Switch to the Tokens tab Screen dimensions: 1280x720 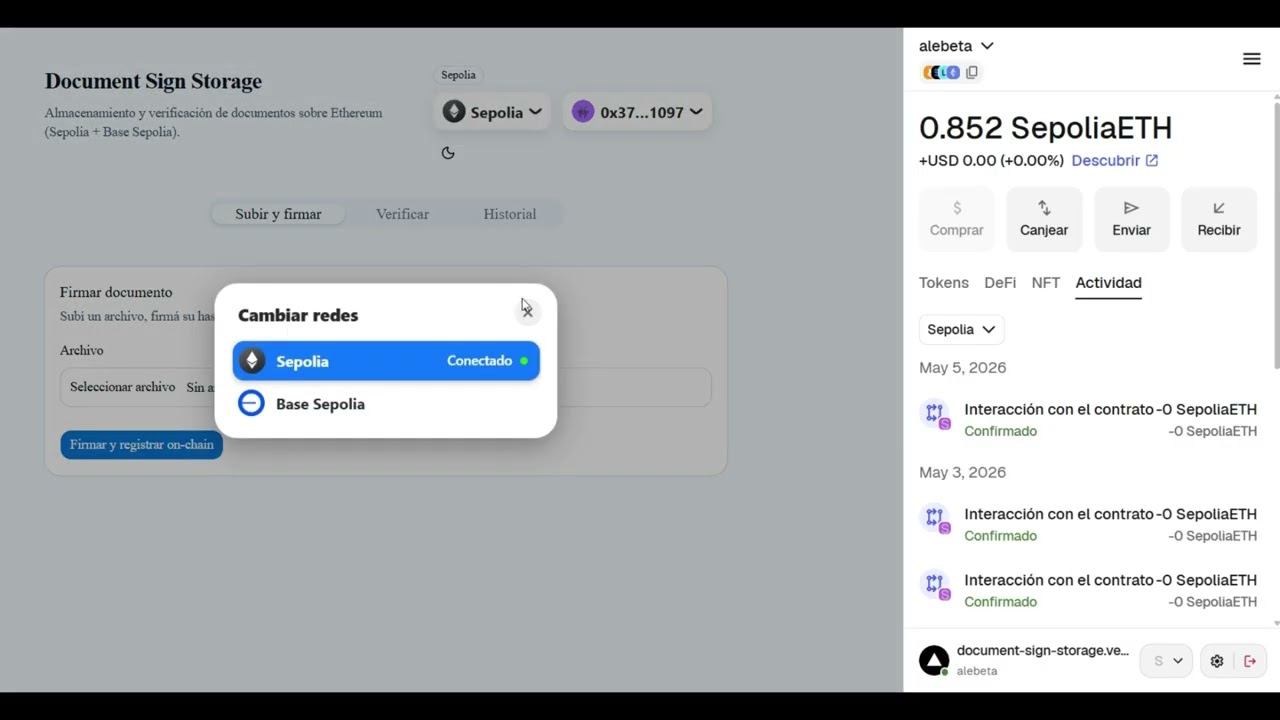pyautogui.click(x=944, y=283)
